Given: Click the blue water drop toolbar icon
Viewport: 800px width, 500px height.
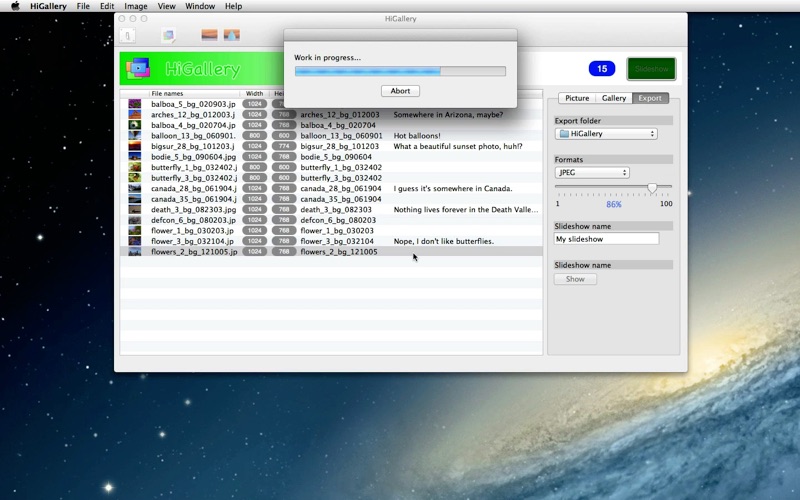Looking at the screenshot, I should 231,36.
